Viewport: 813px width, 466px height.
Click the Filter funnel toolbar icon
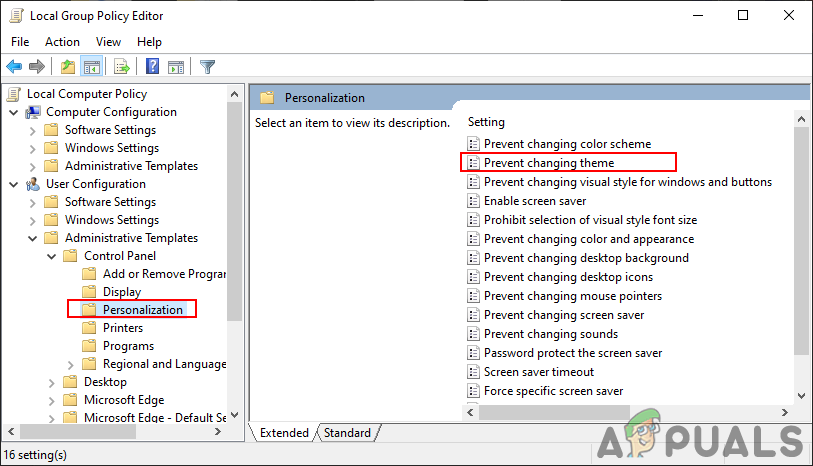[x=207, y=67]
